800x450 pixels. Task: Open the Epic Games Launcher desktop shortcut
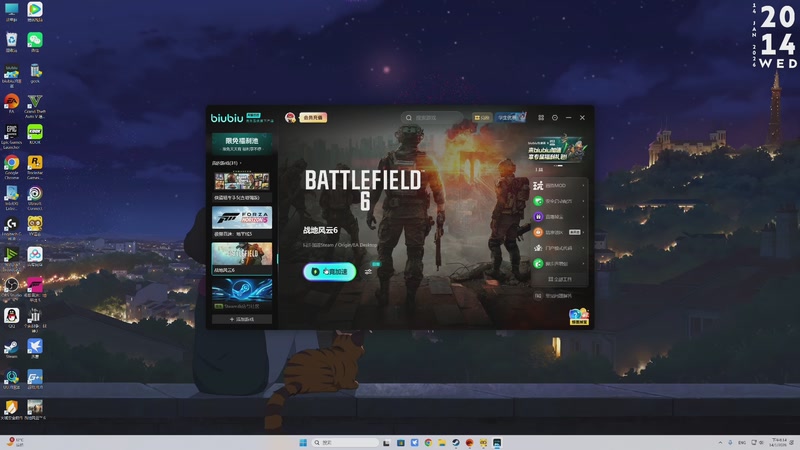(x=12, y=137)
